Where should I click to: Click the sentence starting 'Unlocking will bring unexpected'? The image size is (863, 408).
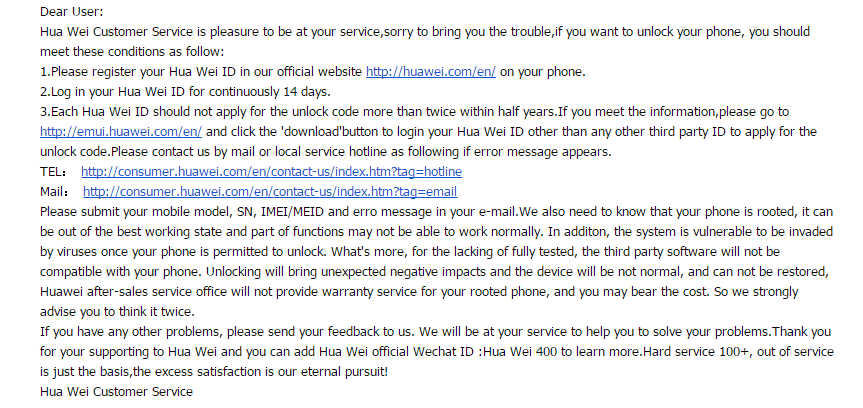(517, 272)
